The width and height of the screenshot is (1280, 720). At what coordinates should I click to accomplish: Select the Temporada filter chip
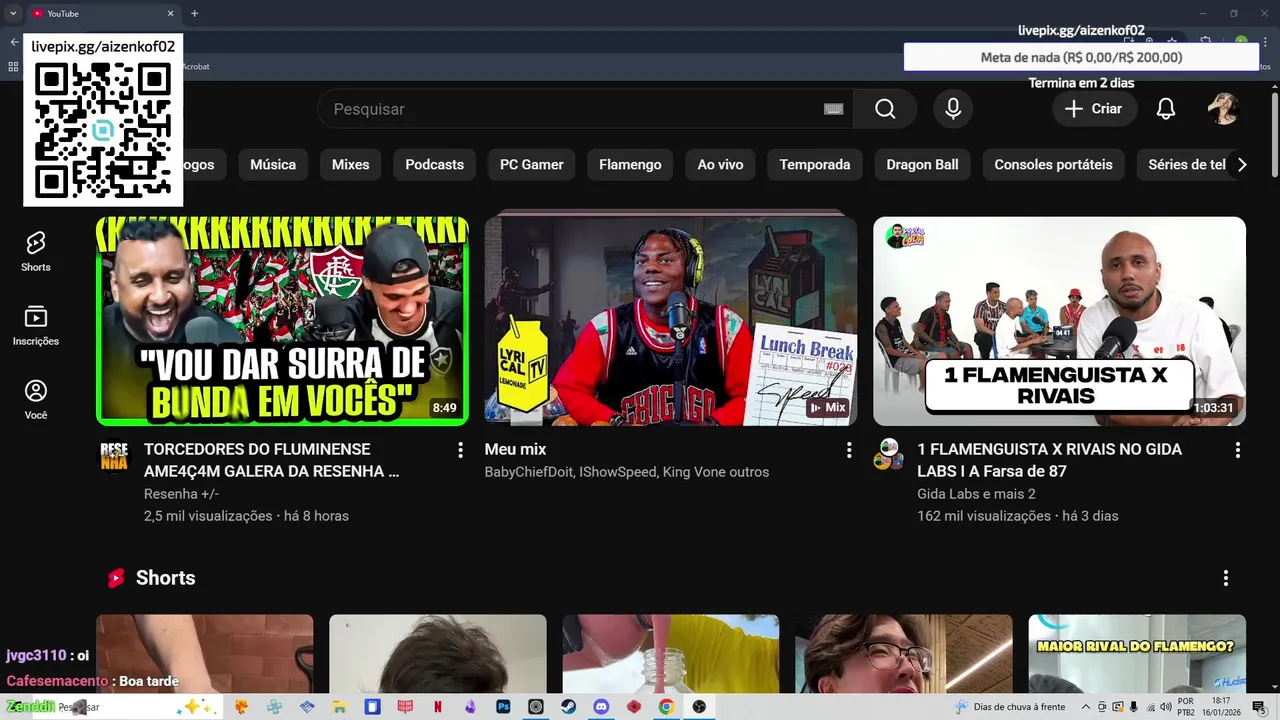(x=815, y=165)
